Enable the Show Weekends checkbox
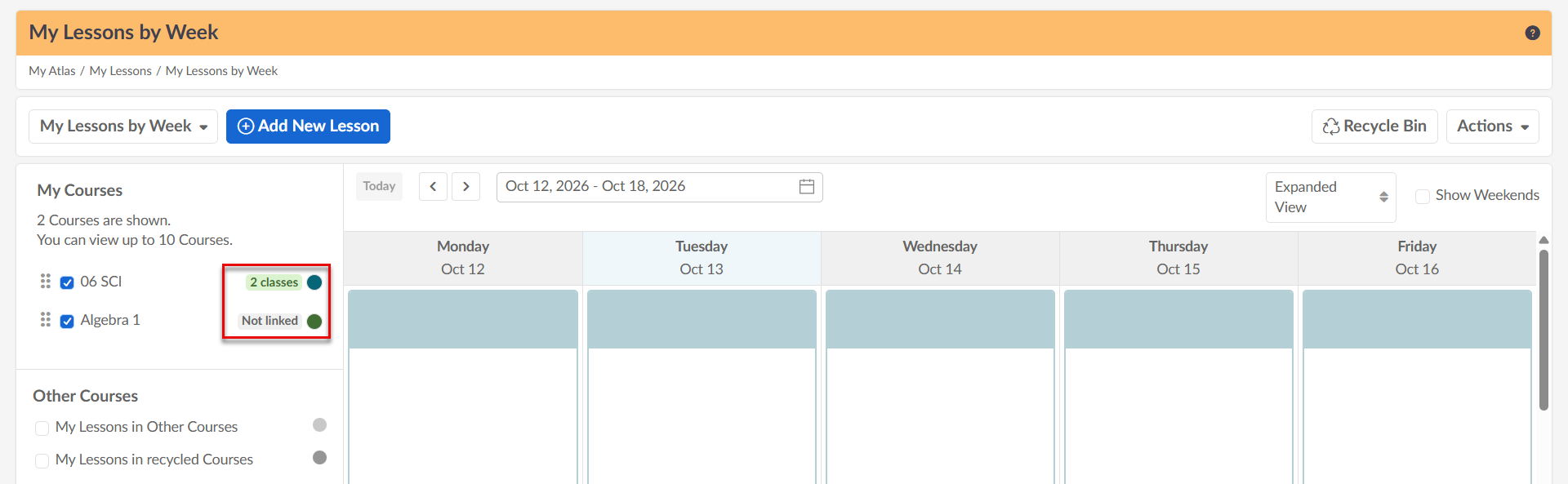 [1423, 196]
